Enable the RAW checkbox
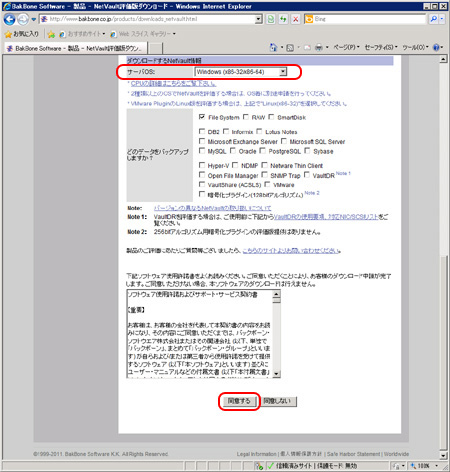This screenshot has height=472, width=450. [x=246, y=117]
